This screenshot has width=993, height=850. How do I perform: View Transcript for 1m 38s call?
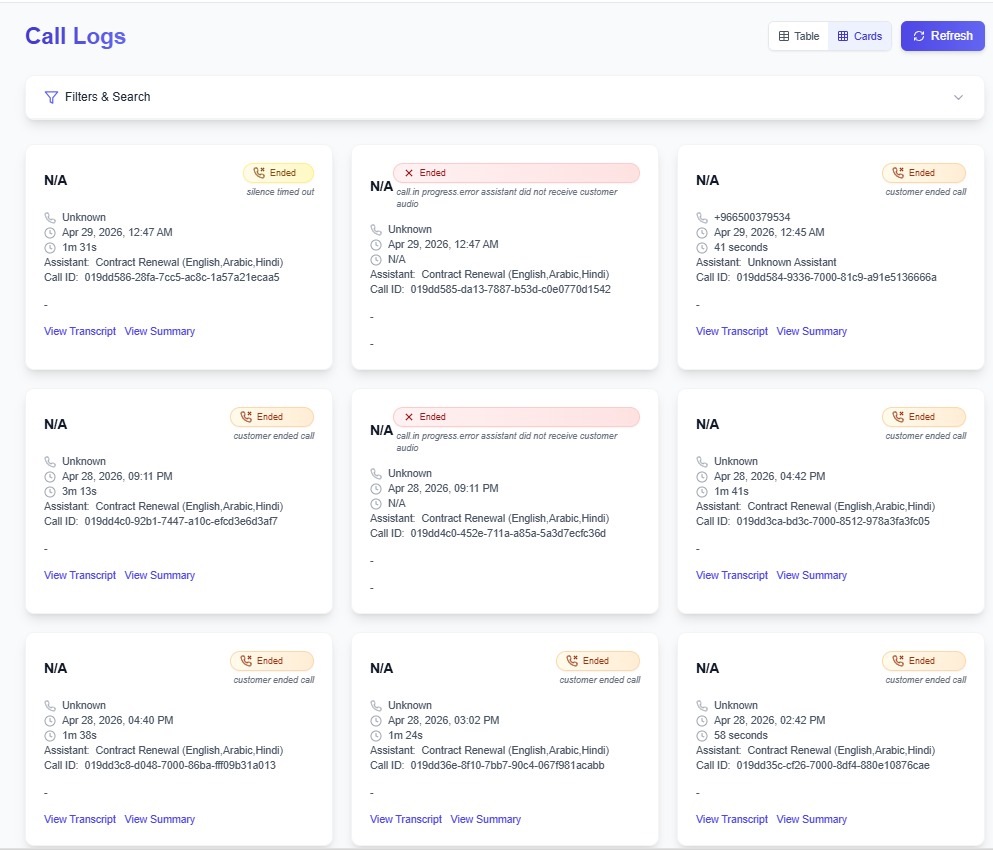(80, 819)
